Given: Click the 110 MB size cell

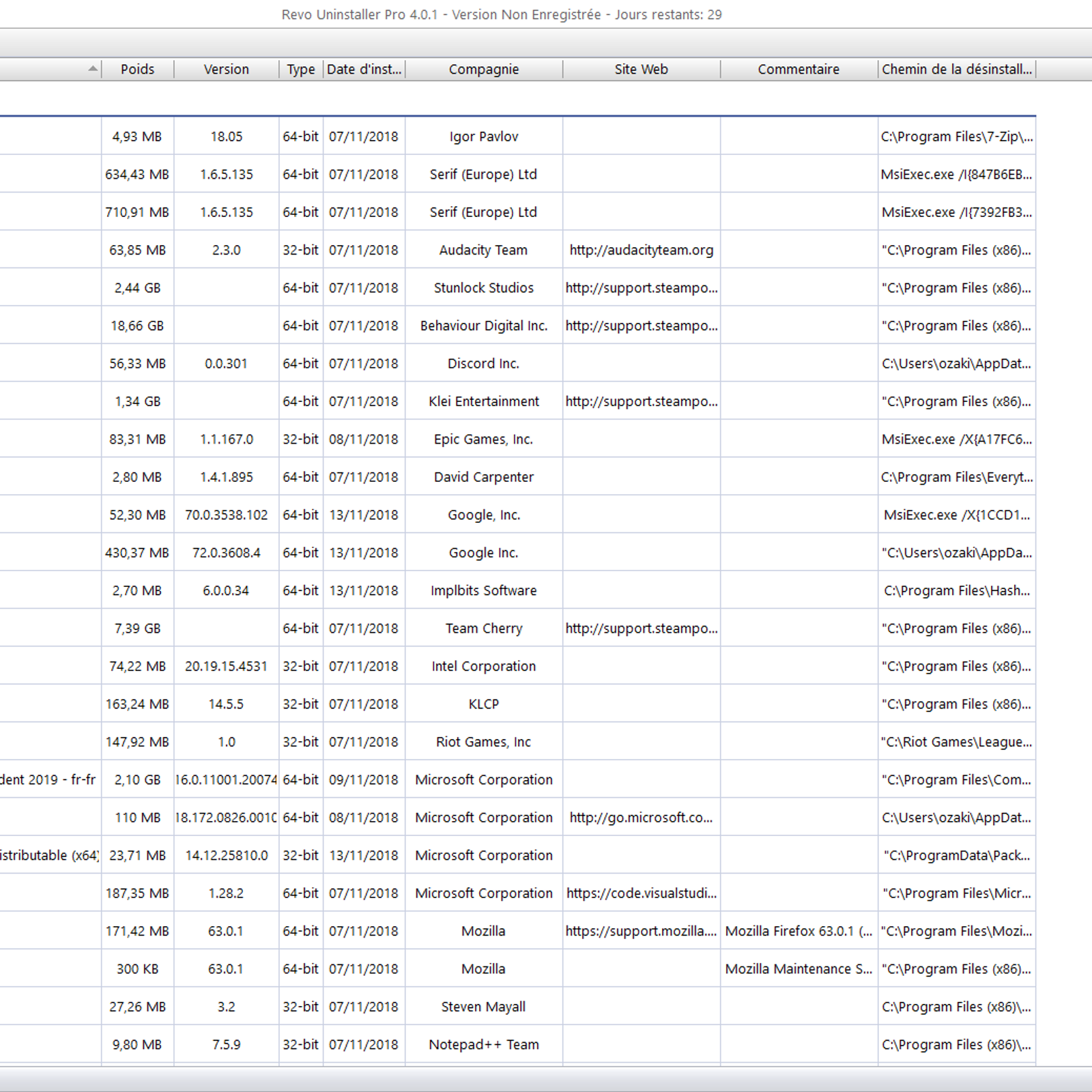Looking at the screenshot, I should click(x=137, y=818).
